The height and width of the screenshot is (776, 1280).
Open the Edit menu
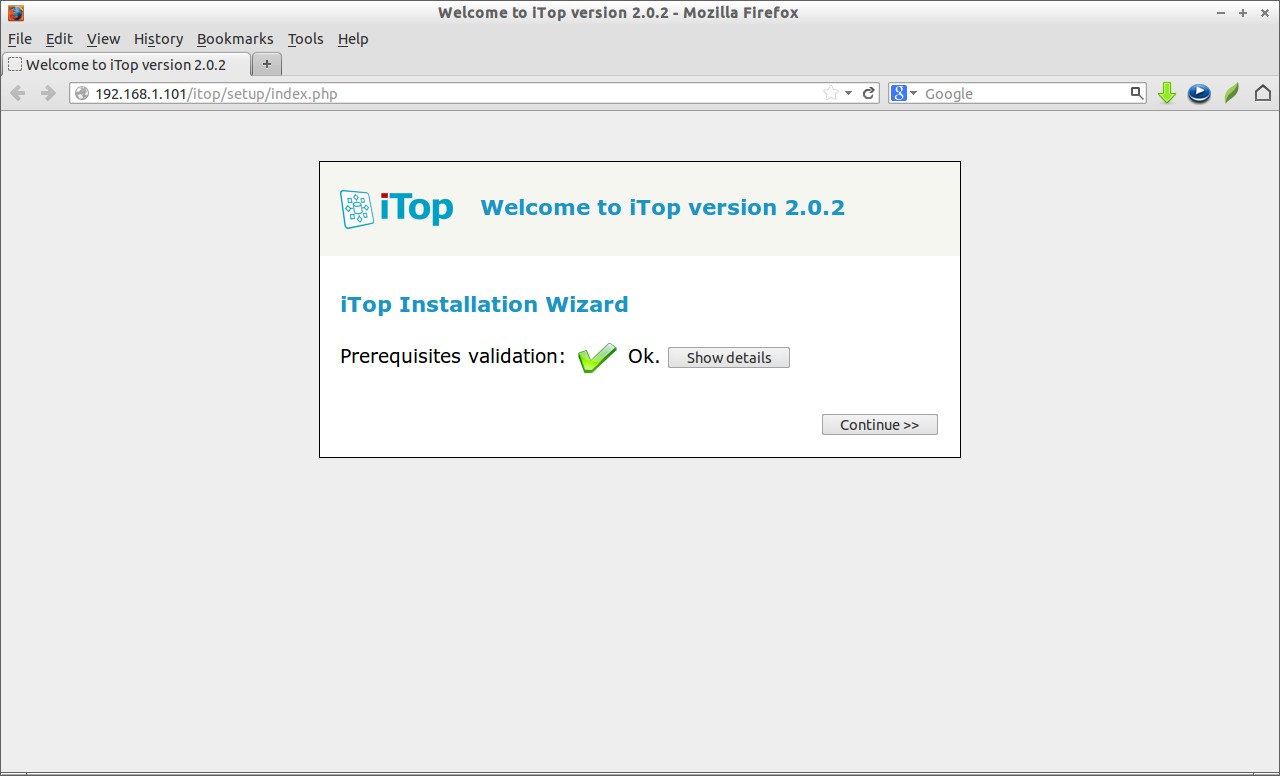[x=59, y=39]
